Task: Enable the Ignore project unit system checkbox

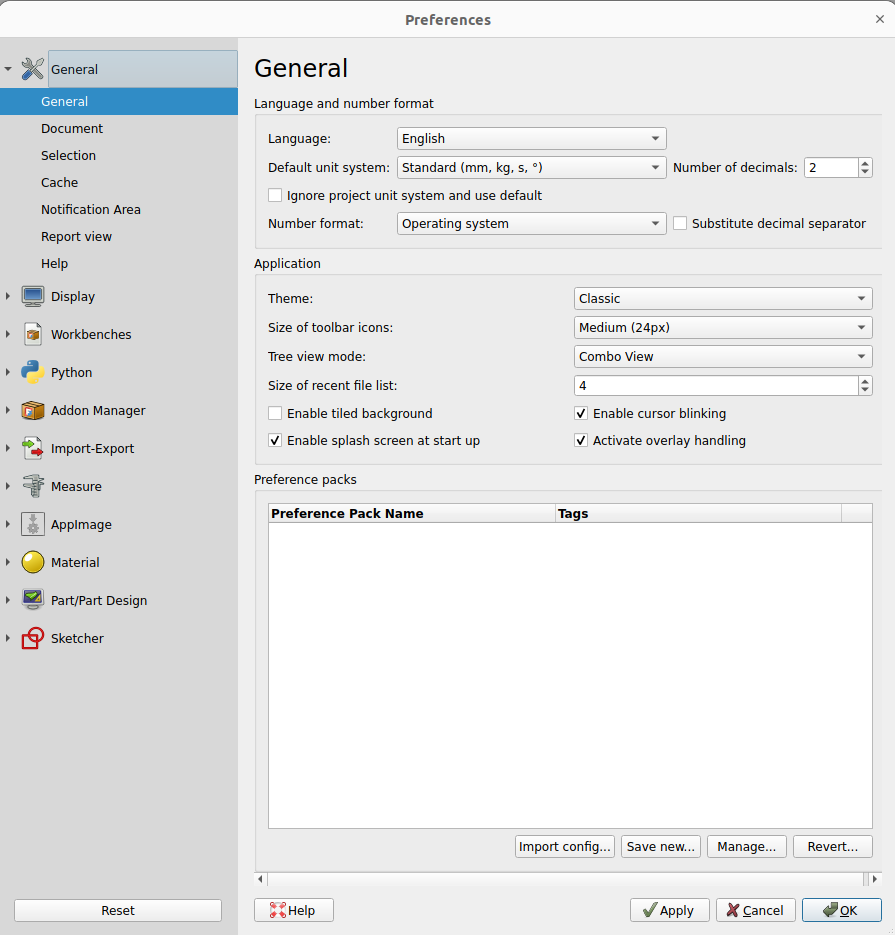Action: (275, 195)
